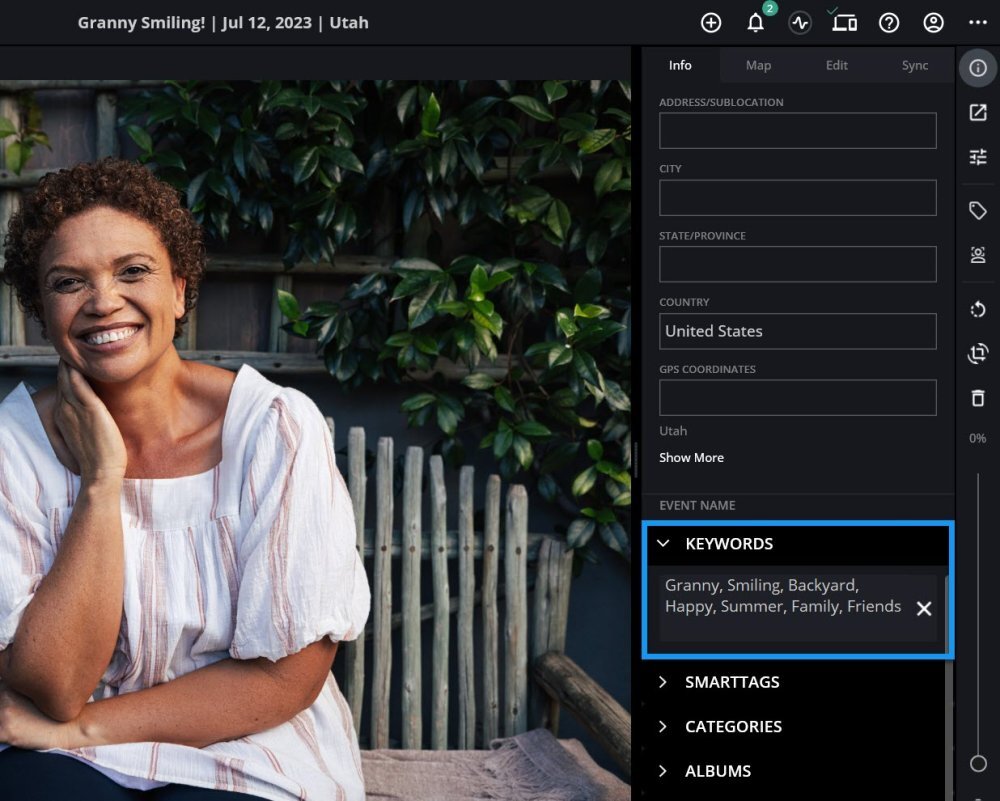Delete photo using the trash icon

coord(978,398)
